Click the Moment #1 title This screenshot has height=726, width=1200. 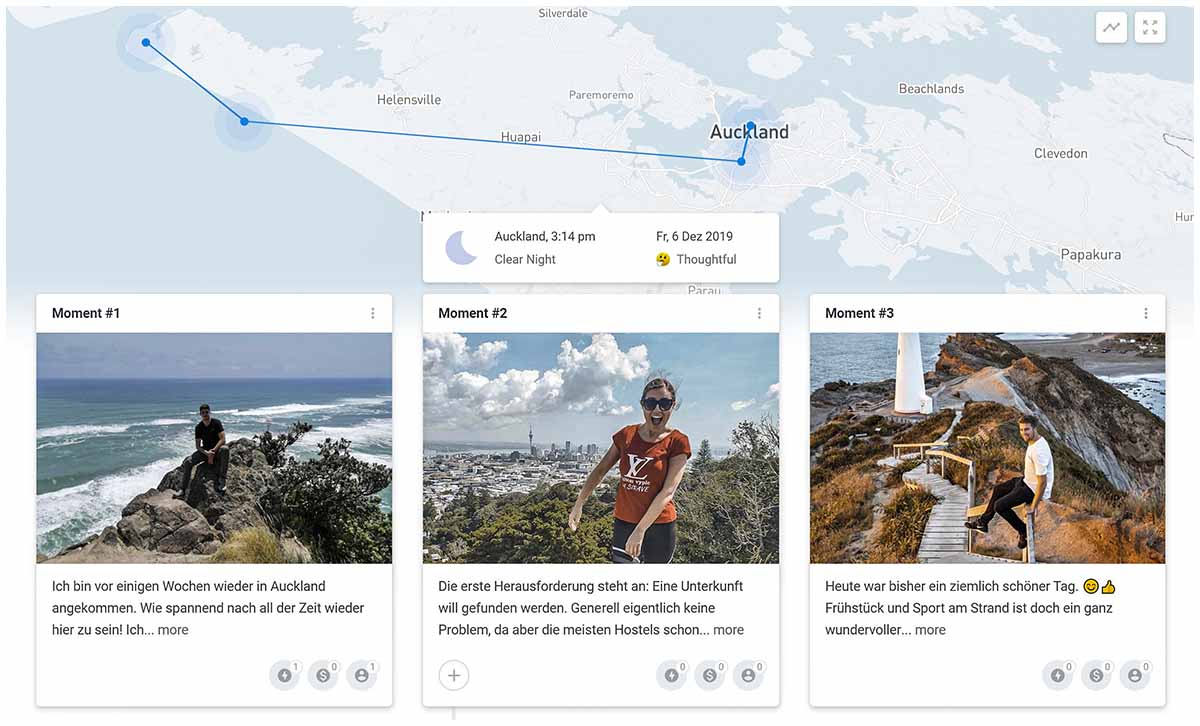click(86, 313)
